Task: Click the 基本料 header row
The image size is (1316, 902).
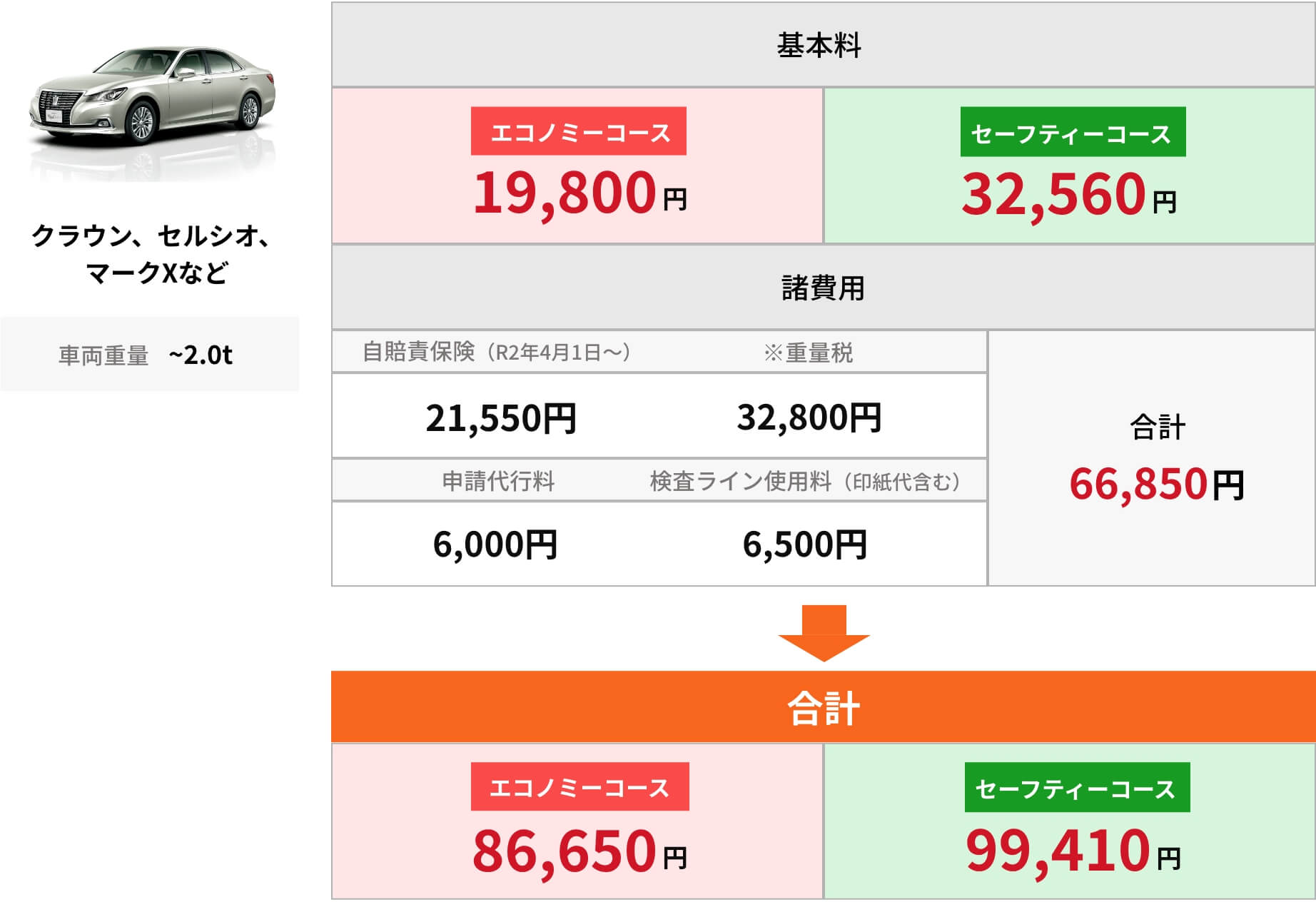Action: click(x=823, y=45)
